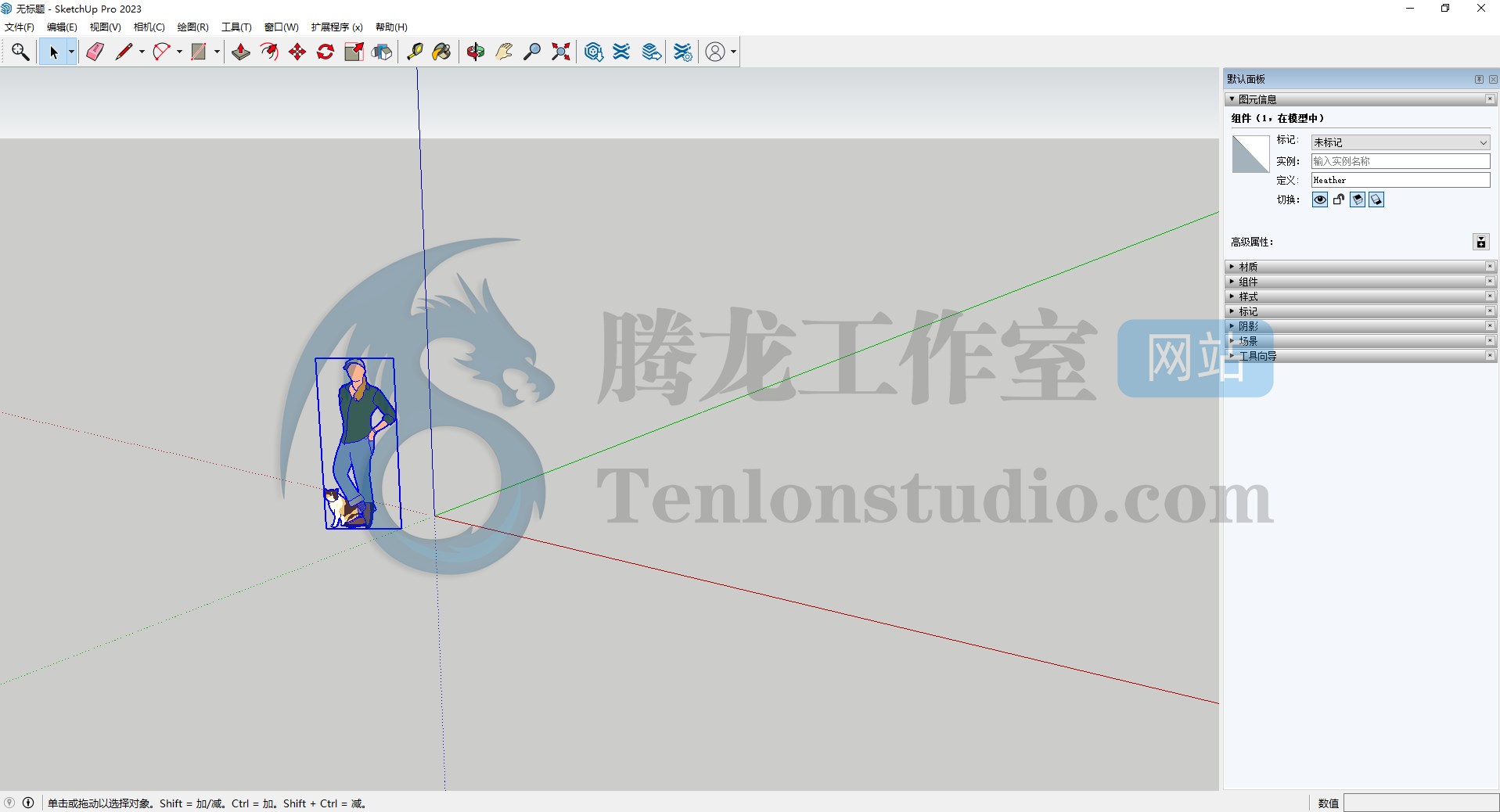1500x812 pixels.
Task: Open the Extension Warehouse icon
Action: (x=622, y=52)
